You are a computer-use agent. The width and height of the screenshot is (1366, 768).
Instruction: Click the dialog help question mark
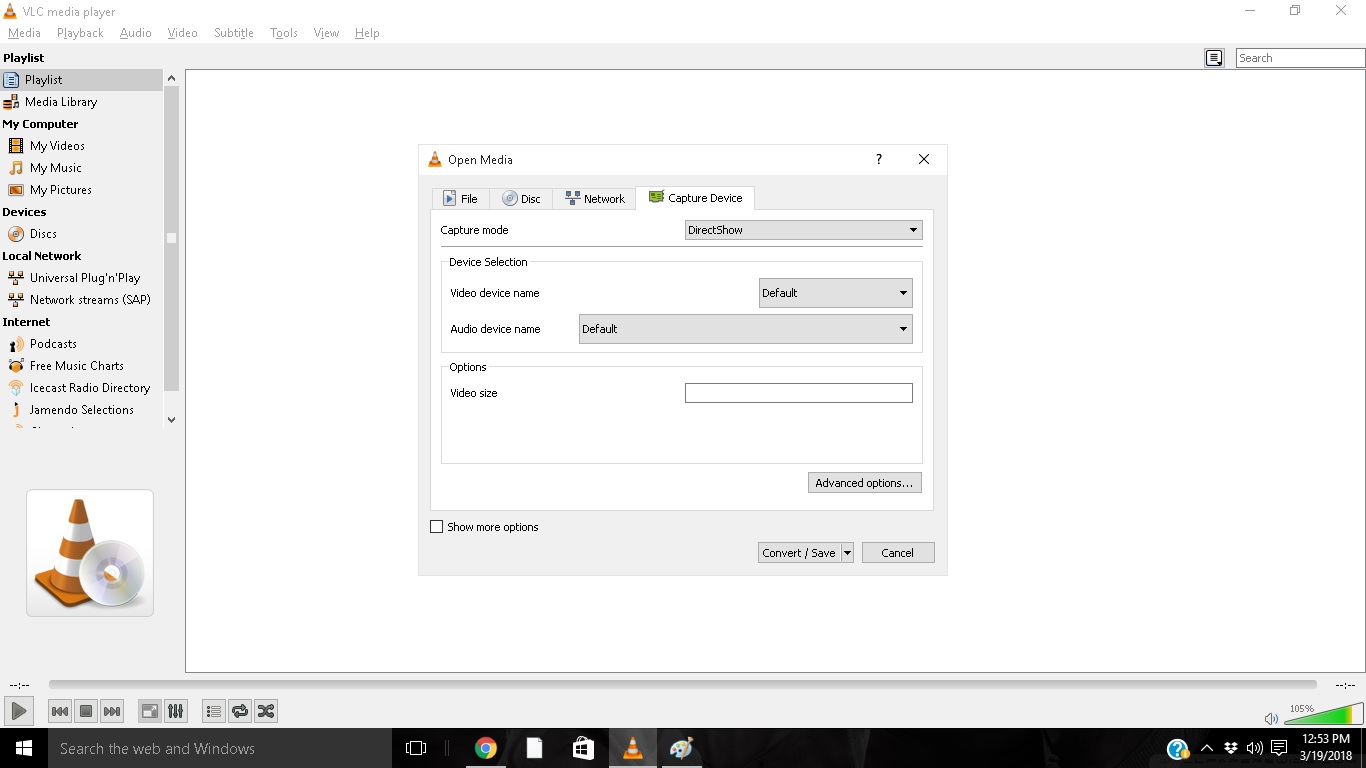[x=879, y=159]
